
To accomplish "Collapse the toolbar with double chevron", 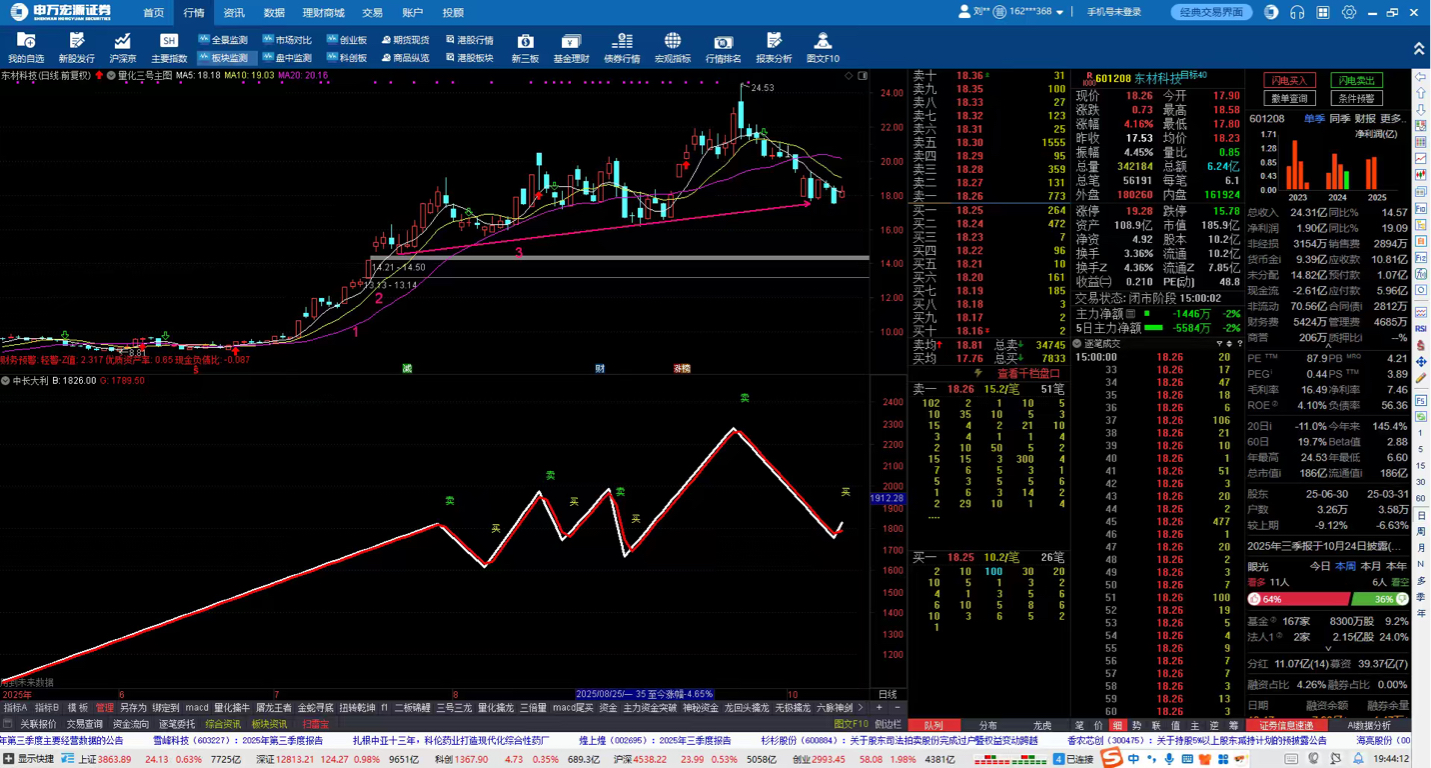I will coord(1418,49).
